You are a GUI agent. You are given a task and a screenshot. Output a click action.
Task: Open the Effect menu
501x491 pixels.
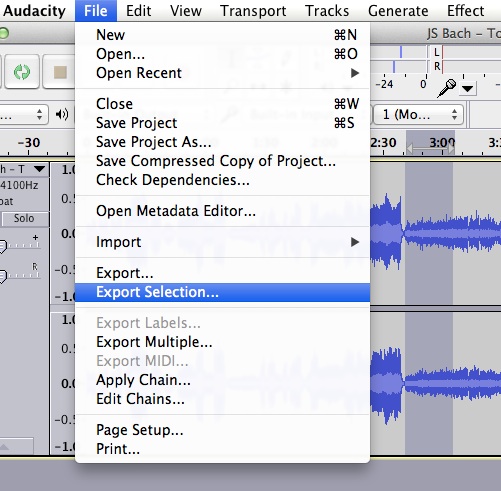tap(465, 11)
